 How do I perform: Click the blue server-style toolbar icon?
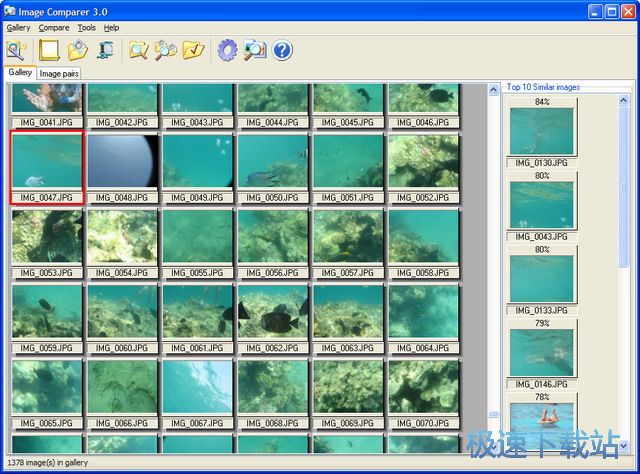[x=104, y=50]
